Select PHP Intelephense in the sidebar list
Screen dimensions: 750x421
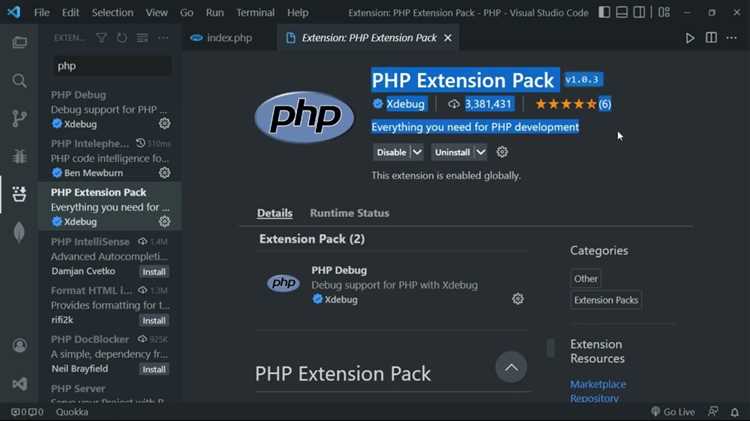pos(110,158)
